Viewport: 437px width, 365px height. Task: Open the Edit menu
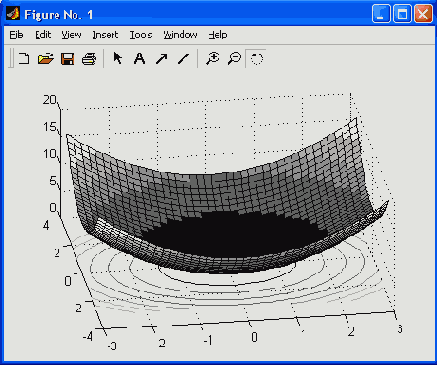point(43,35)
